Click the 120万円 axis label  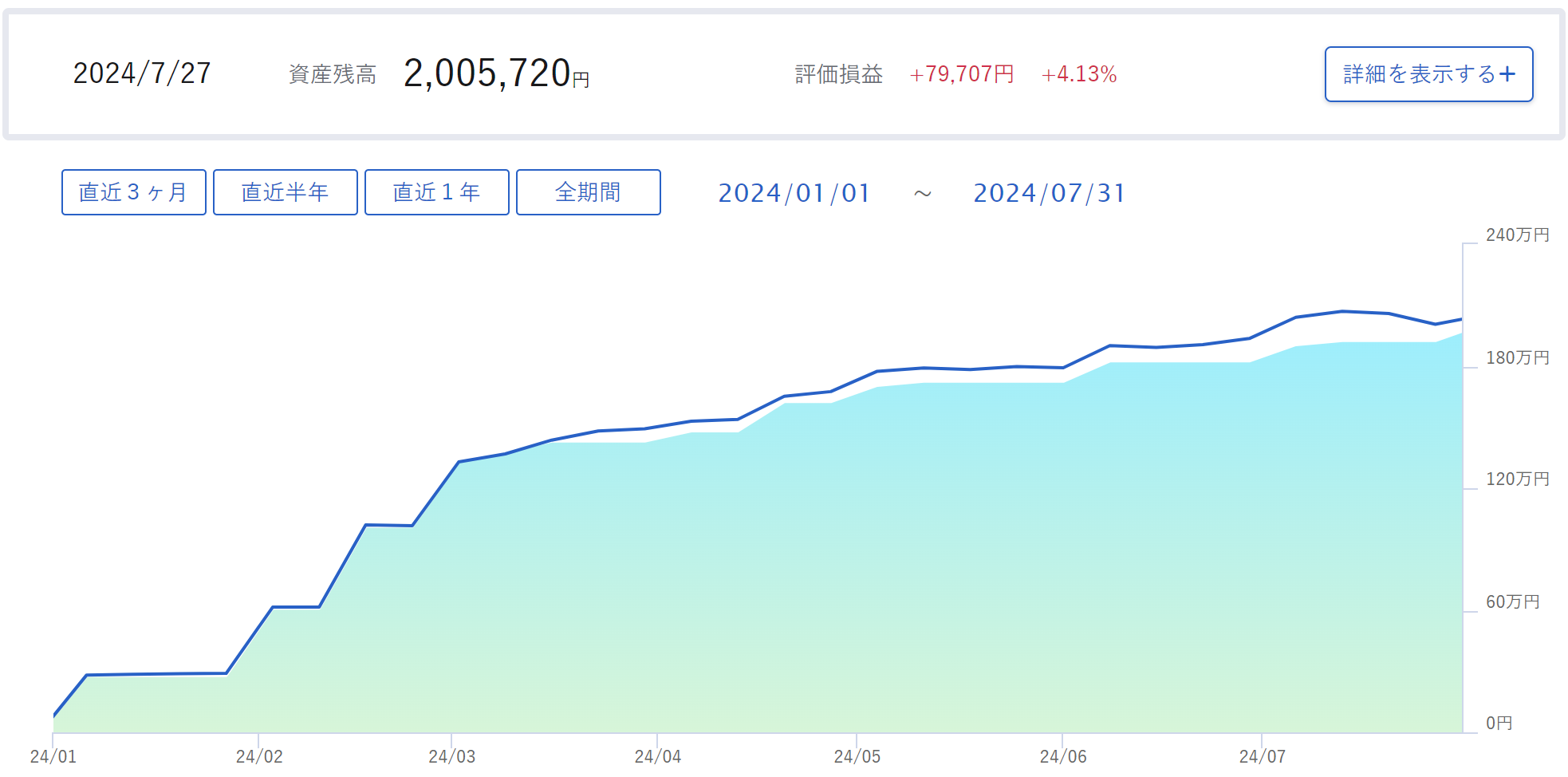click(x=1517, y=479)
